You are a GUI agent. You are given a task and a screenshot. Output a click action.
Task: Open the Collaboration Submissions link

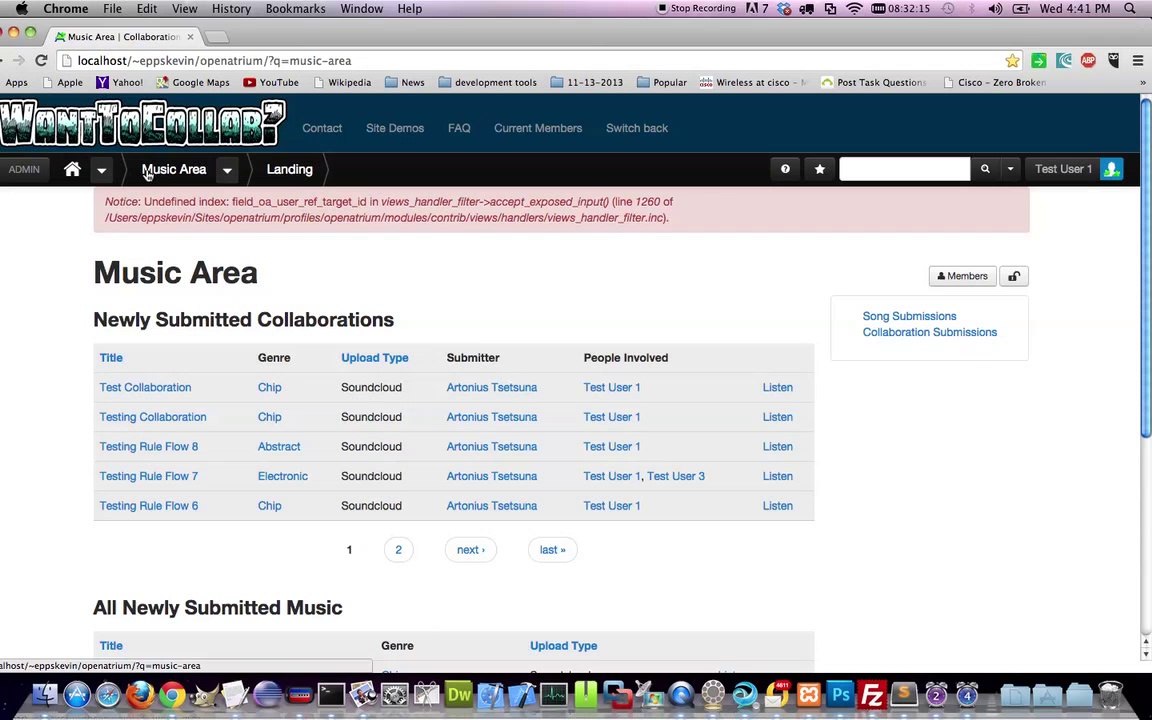click(x=929, y=332)
